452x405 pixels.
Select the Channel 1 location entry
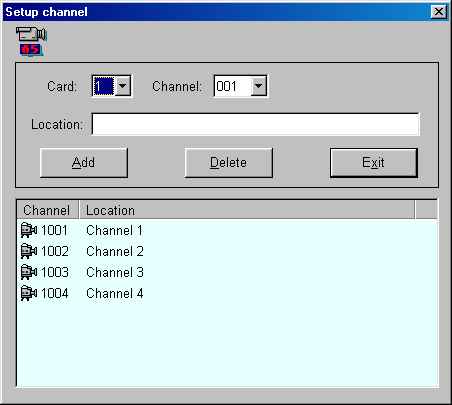pyautogui.click(x=115, y=230)
